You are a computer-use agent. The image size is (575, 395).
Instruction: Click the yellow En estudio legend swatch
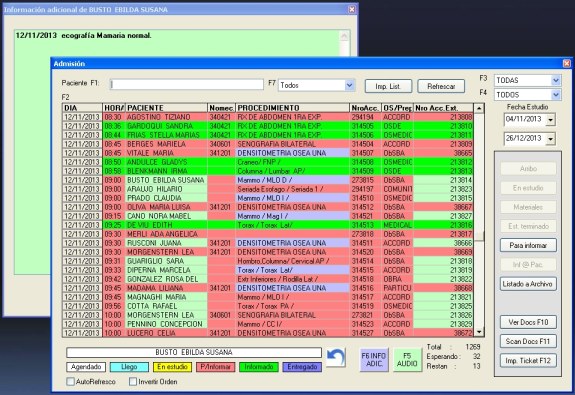(x=172, y=367)
